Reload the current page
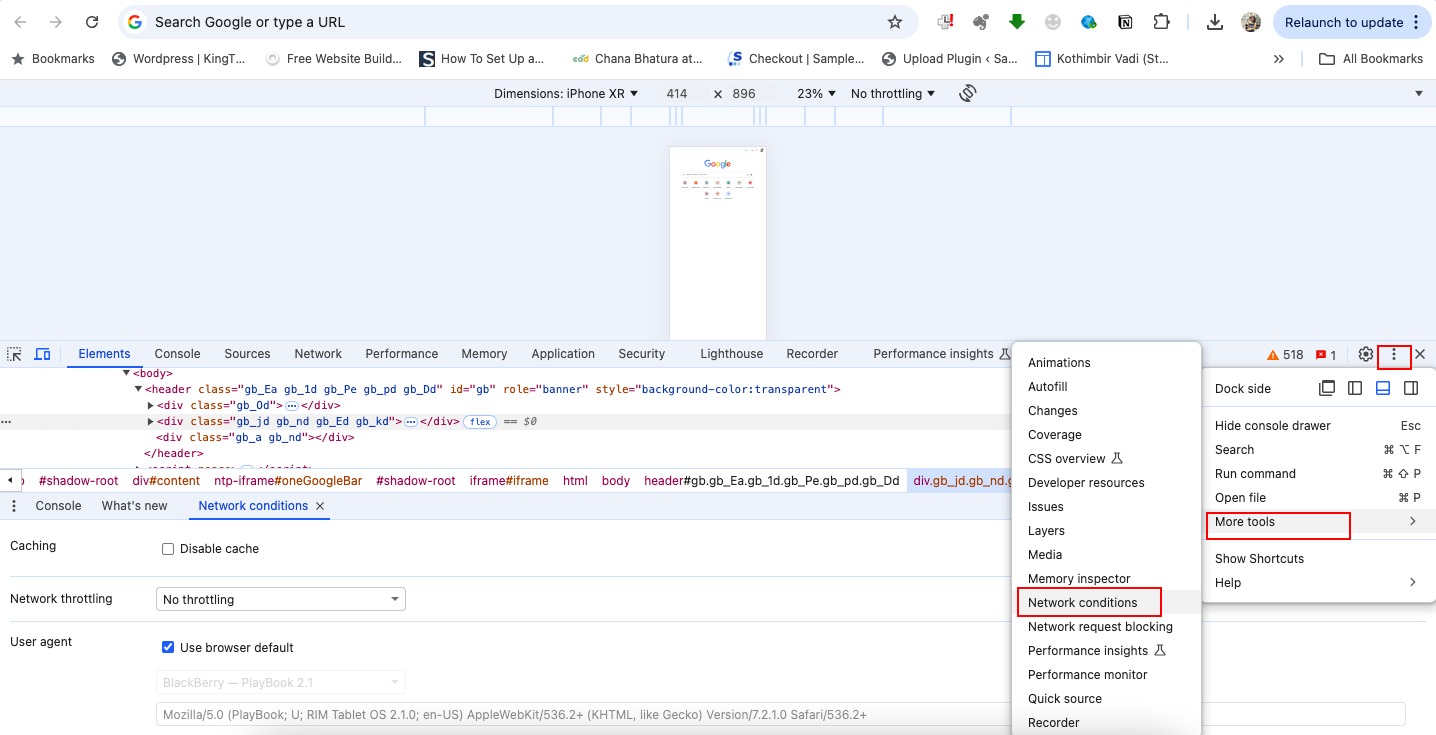 [92, 22]
